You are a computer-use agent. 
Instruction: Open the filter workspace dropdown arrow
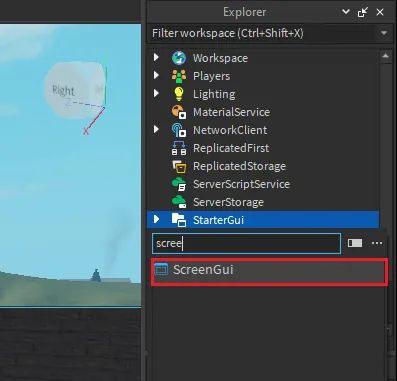pos(384,33)
